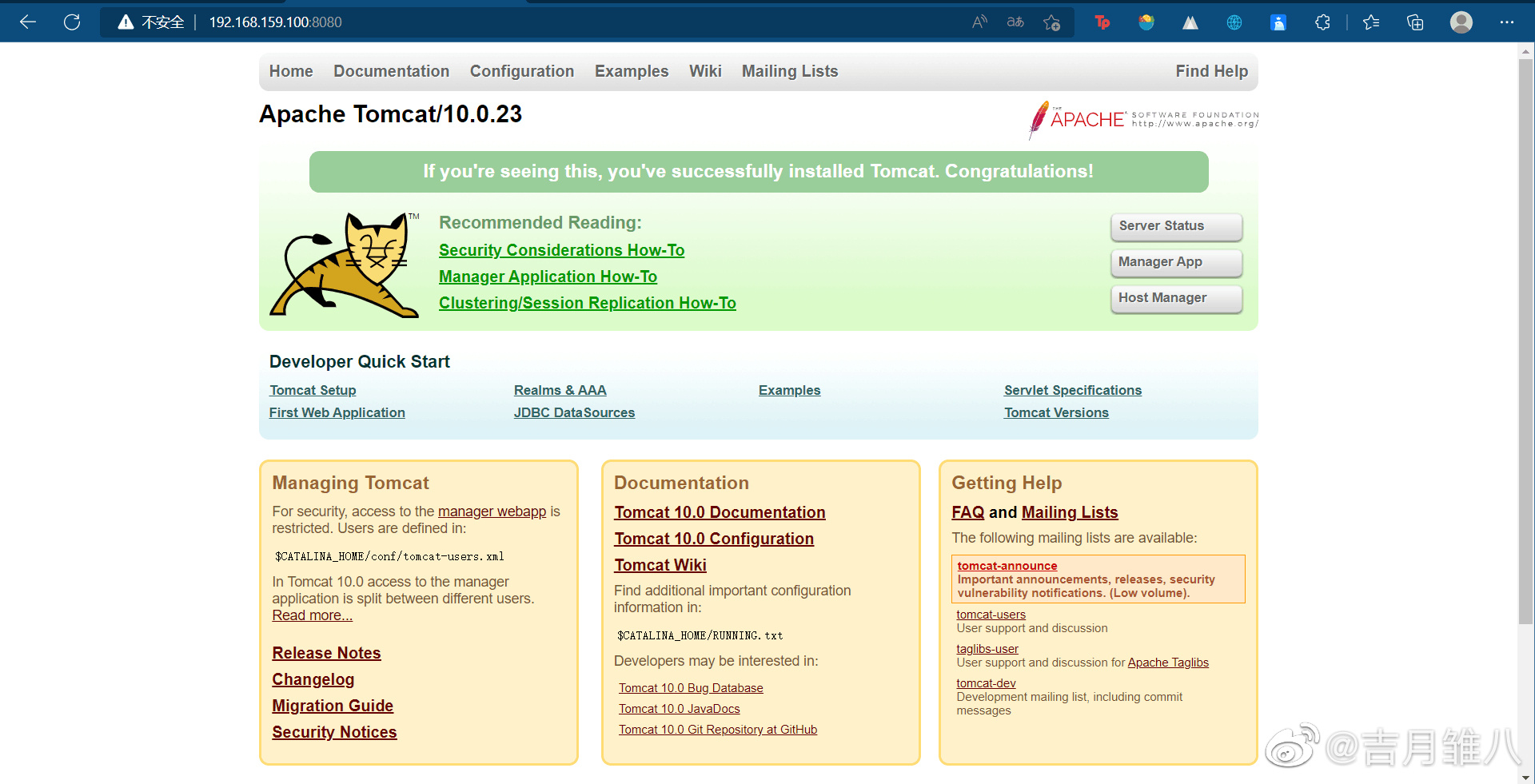Open the collections icon
This screenshot has width=1535, height=784.
[x=1415, y=22]
